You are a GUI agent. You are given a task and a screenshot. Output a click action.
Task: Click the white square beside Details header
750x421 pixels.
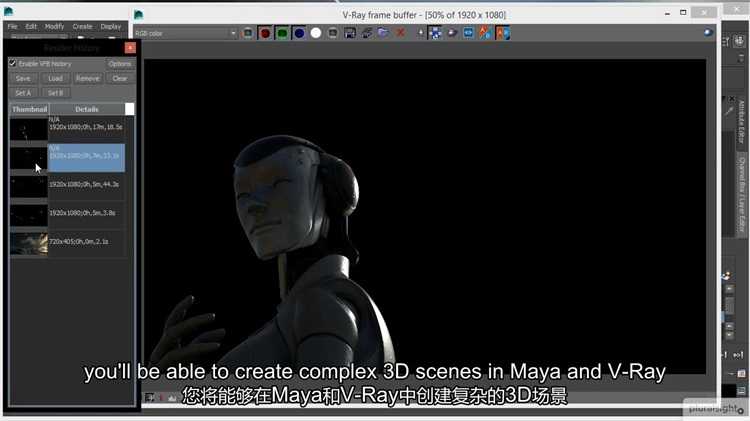(x=130, y=109)
